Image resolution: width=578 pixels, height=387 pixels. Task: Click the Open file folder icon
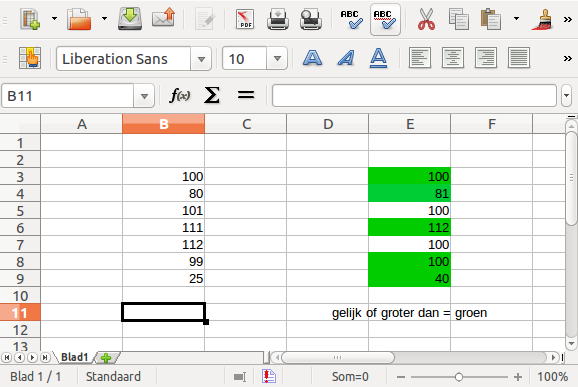pyautogui.click(x=79, y=19)
